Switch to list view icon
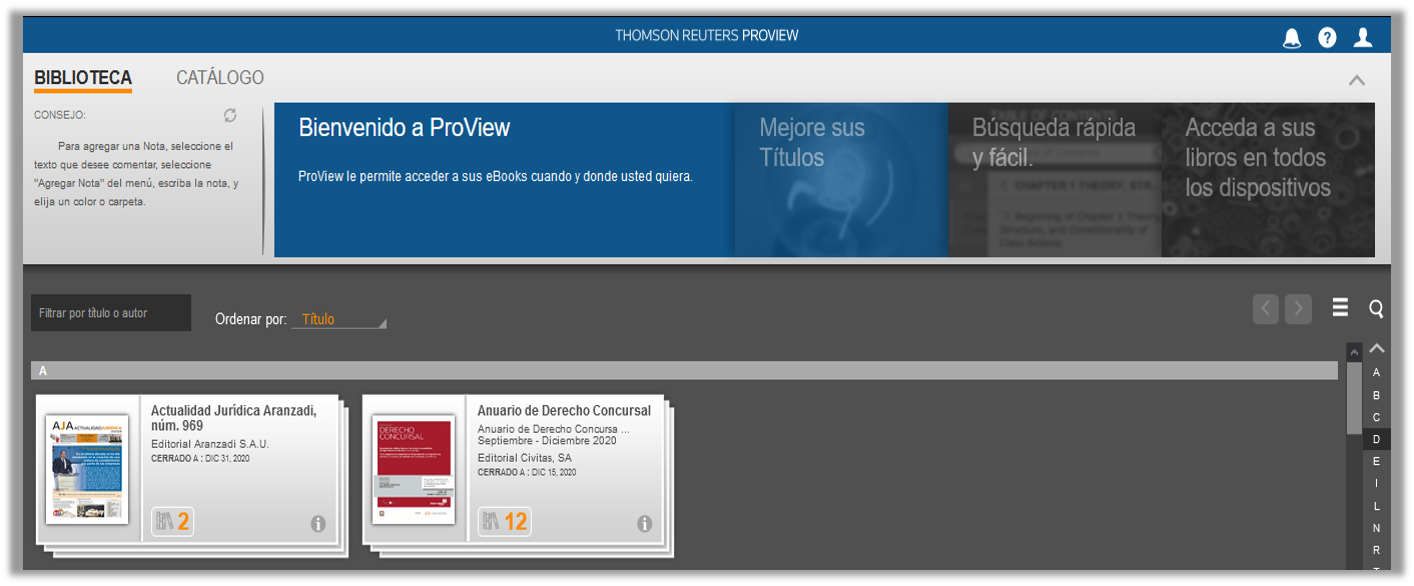This screenshot has height=586, width=1414. coord(1340,308)
